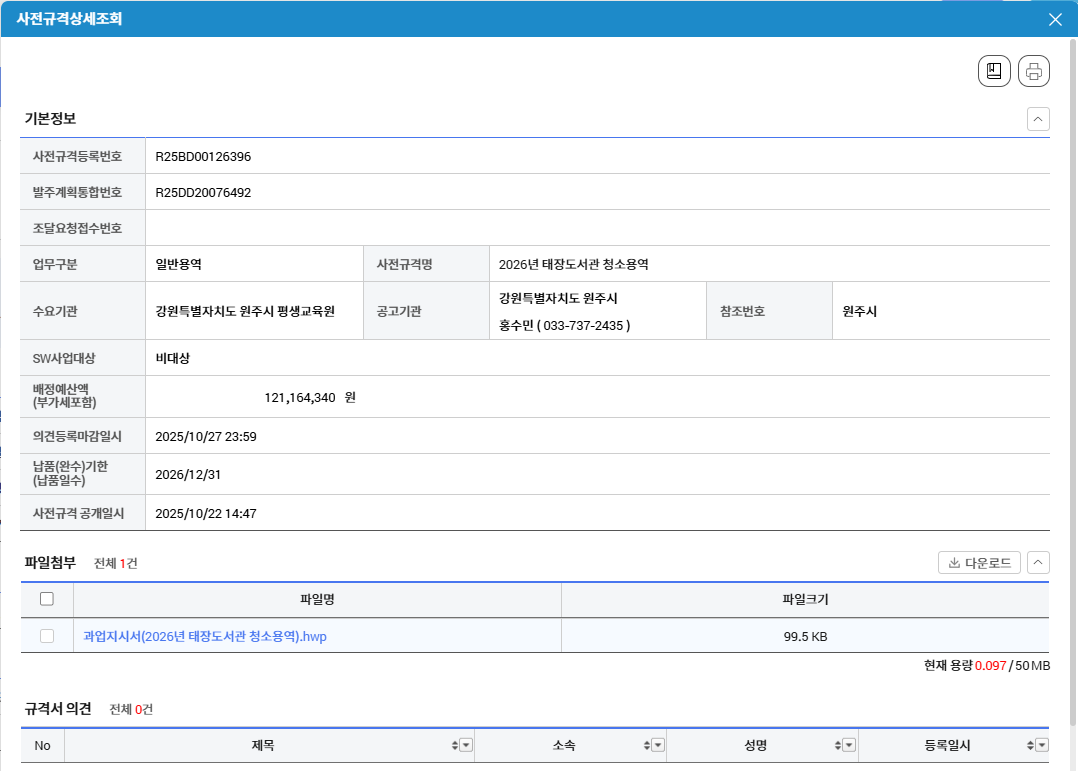The height and width of the screenshot is (771, 1078).
Task: Open the 성명 column filter dropdown
Action: point(849,746)
